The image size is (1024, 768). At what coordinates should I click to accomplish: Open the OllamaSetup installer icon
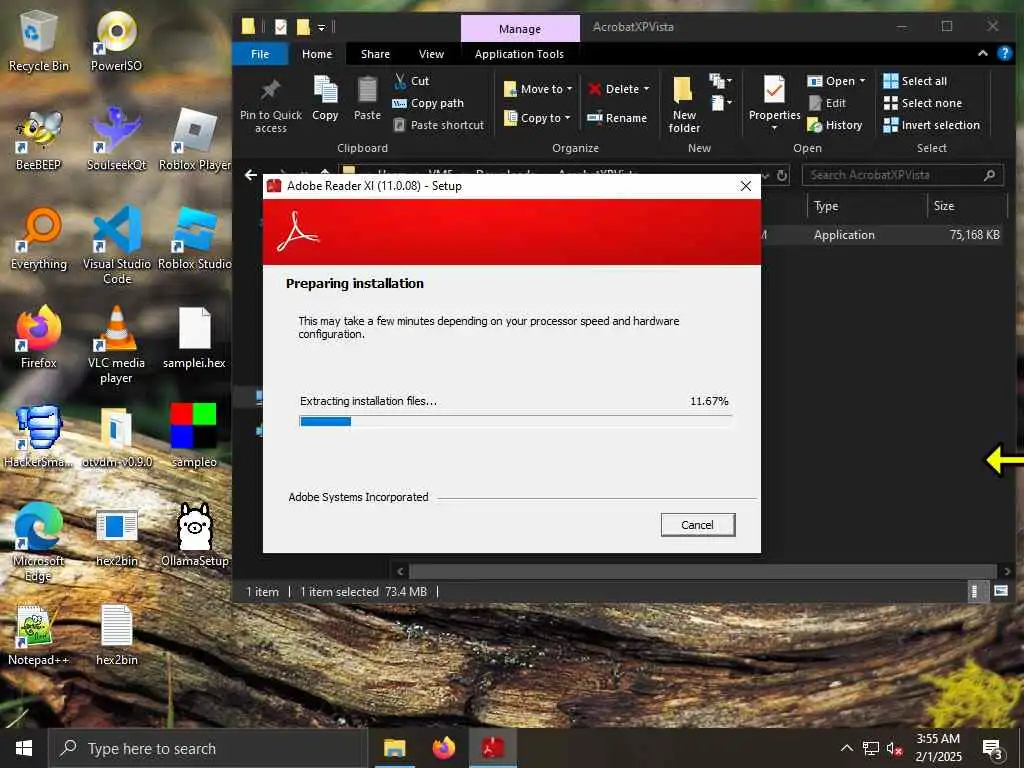point(195,536)
